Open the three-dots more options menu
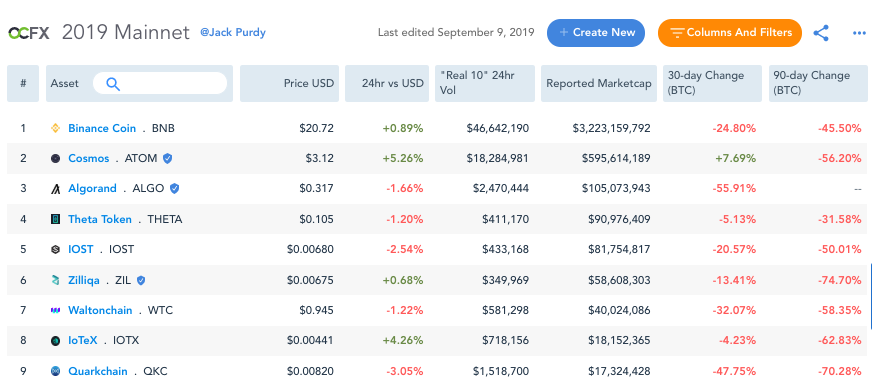Viewport: 872px width, 392px height. click(x=859, y=33)
